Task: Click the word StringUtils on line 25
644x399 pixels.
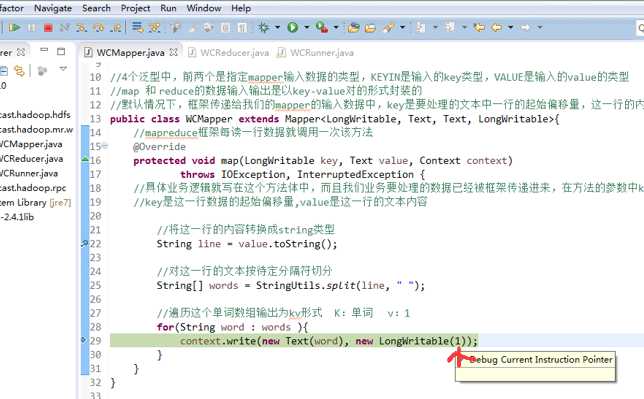Action: click(x=287, y=286)
